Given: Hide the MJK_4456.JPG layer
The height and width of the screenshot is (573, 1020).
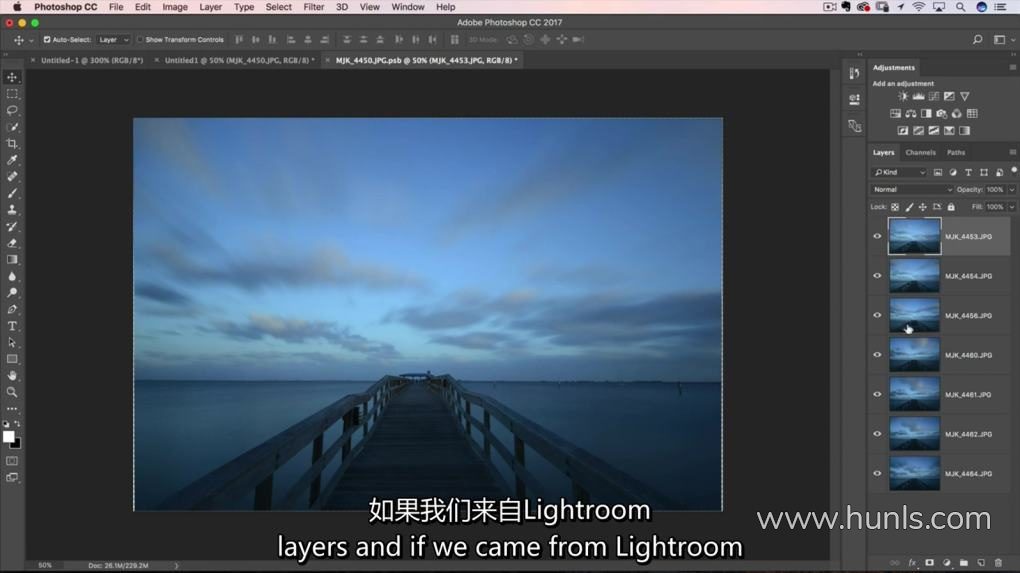Looking at the screenshot, I should click(x=877, y=315).
